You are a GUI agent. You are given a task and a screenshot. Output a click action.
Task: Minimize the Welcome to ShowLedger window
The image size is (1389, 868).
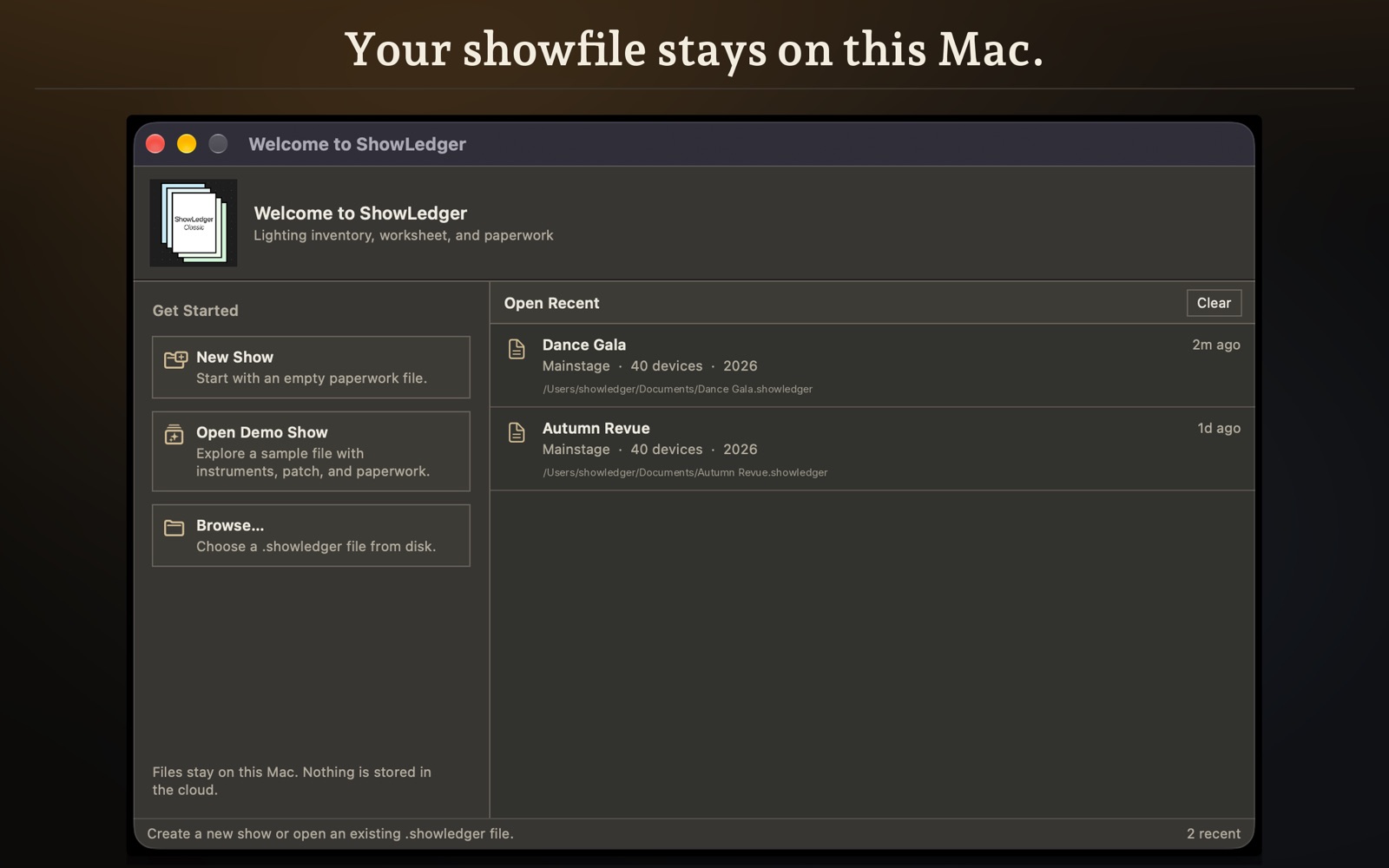tap(187, 144)
